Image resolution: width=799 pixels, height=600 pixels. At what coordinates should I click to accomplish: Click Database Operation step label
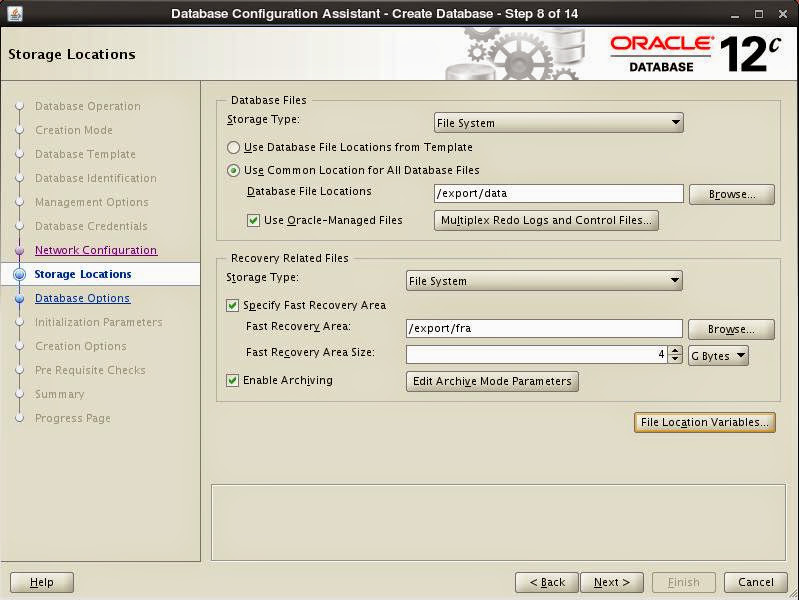click(x=88, y=107)
